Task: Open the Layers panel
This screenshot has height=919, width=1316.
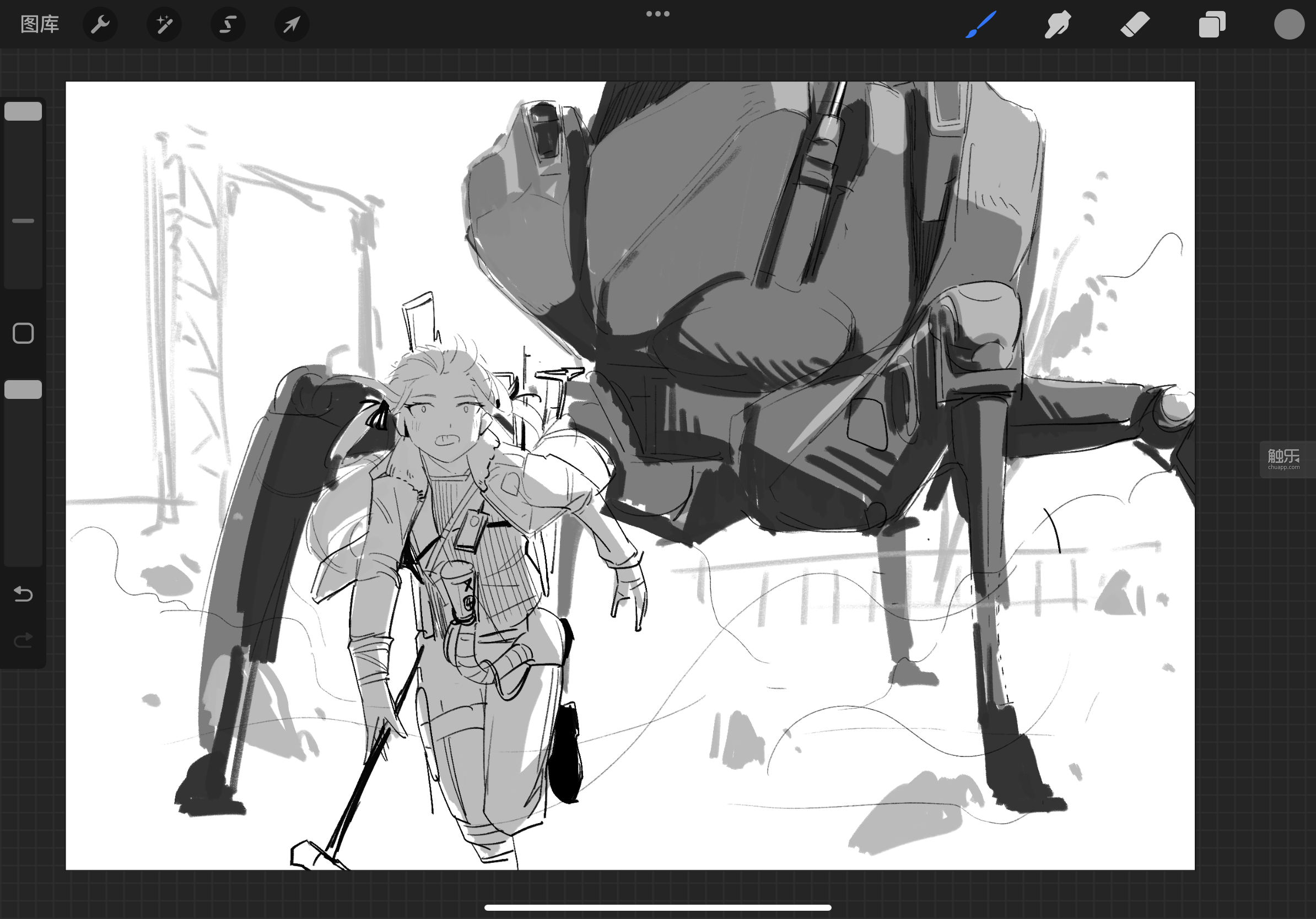Action: tap(1212, 25)
